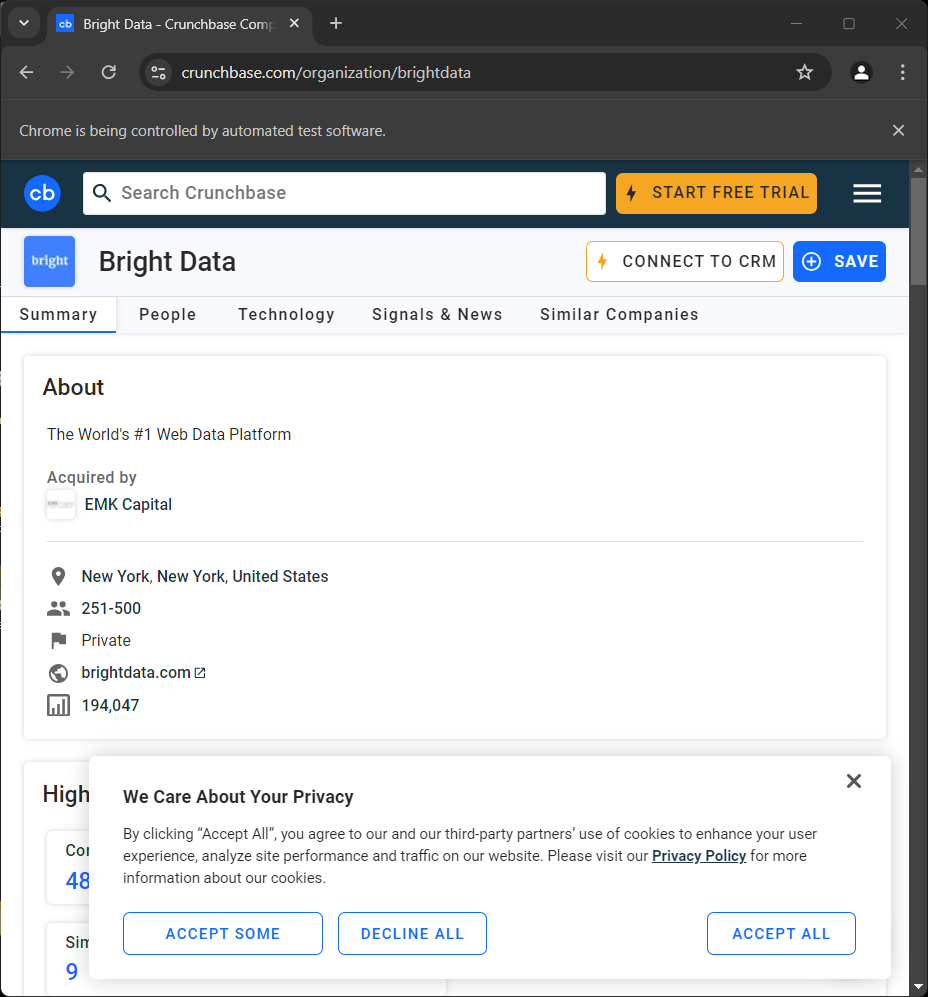Dismiss the automated test software banner
The width and height of the screenshot is (928, 997).
coord(898,130)
